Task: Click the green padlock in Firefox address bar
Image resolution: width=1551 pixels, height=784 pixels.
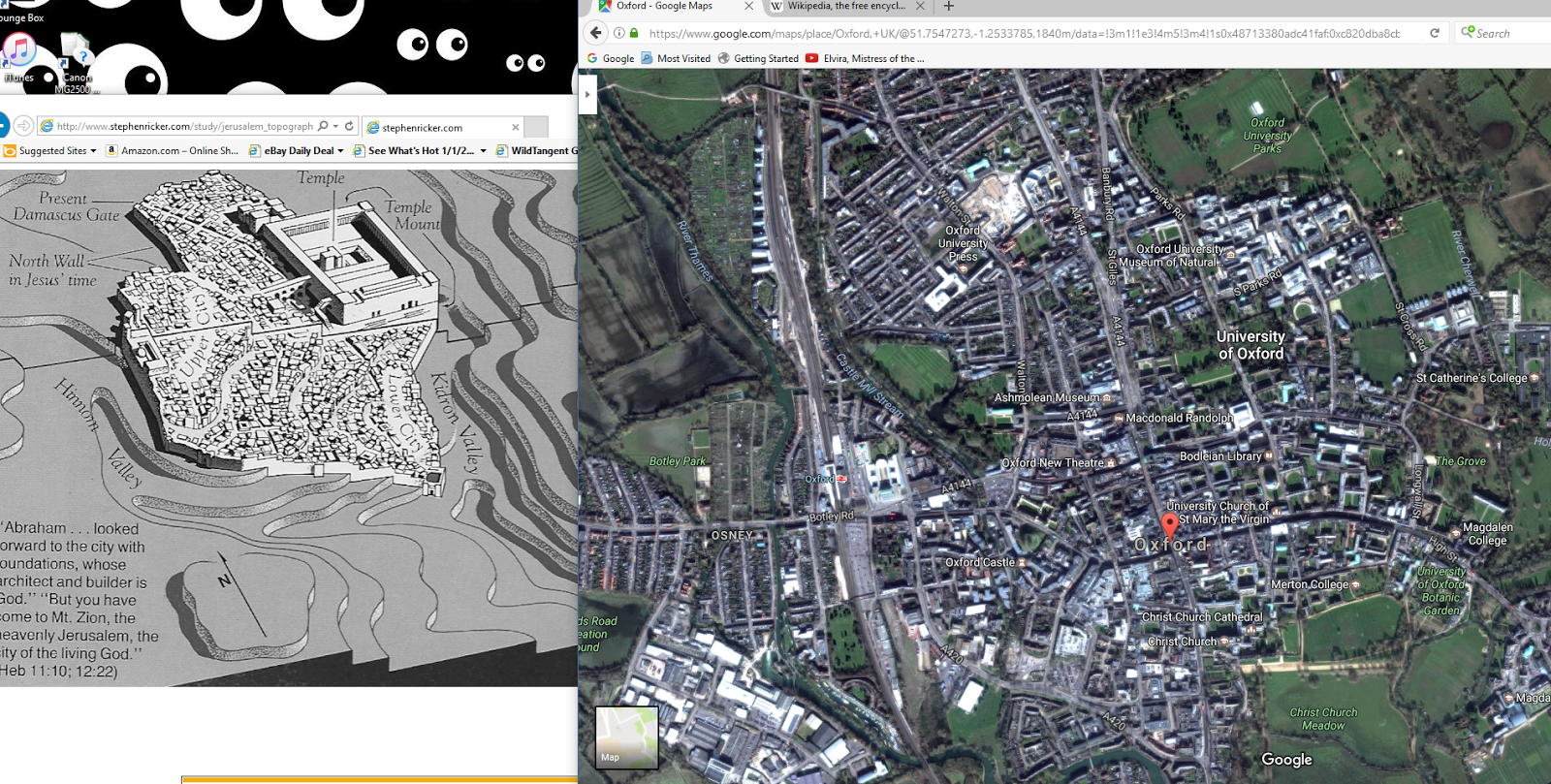Action: coord(634,33)
